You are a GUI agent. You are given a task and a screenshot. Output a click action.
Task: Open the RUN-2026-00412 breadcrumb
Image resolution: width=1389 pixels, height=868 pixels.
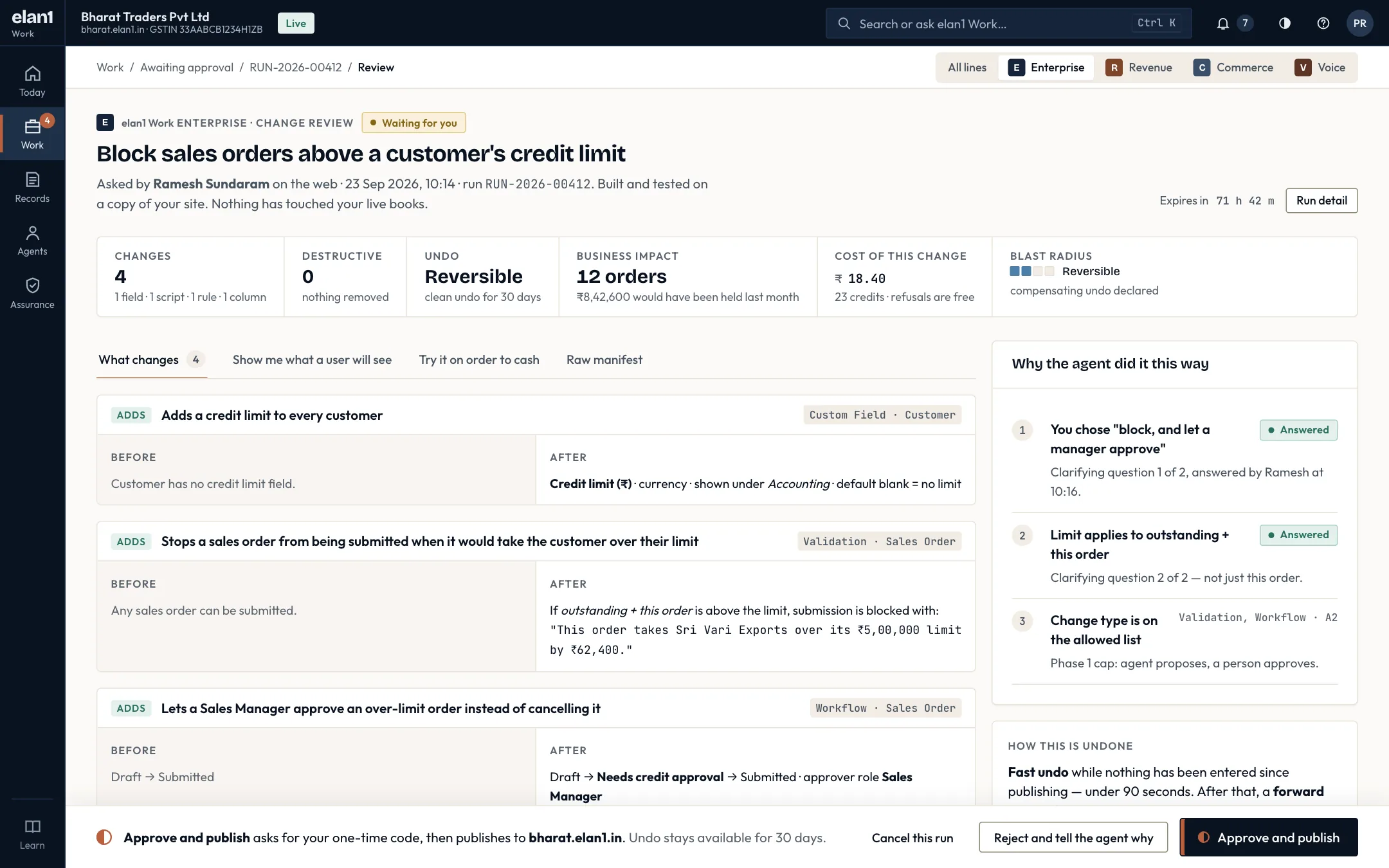point(295,68)
